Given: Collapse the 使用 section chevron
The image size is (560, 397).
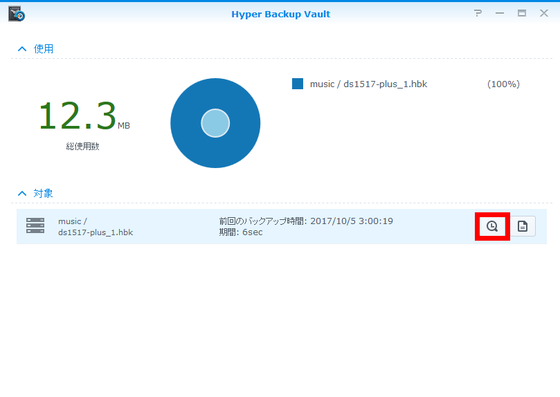Looking at the screenshot, I should click(x=22, y=49).
